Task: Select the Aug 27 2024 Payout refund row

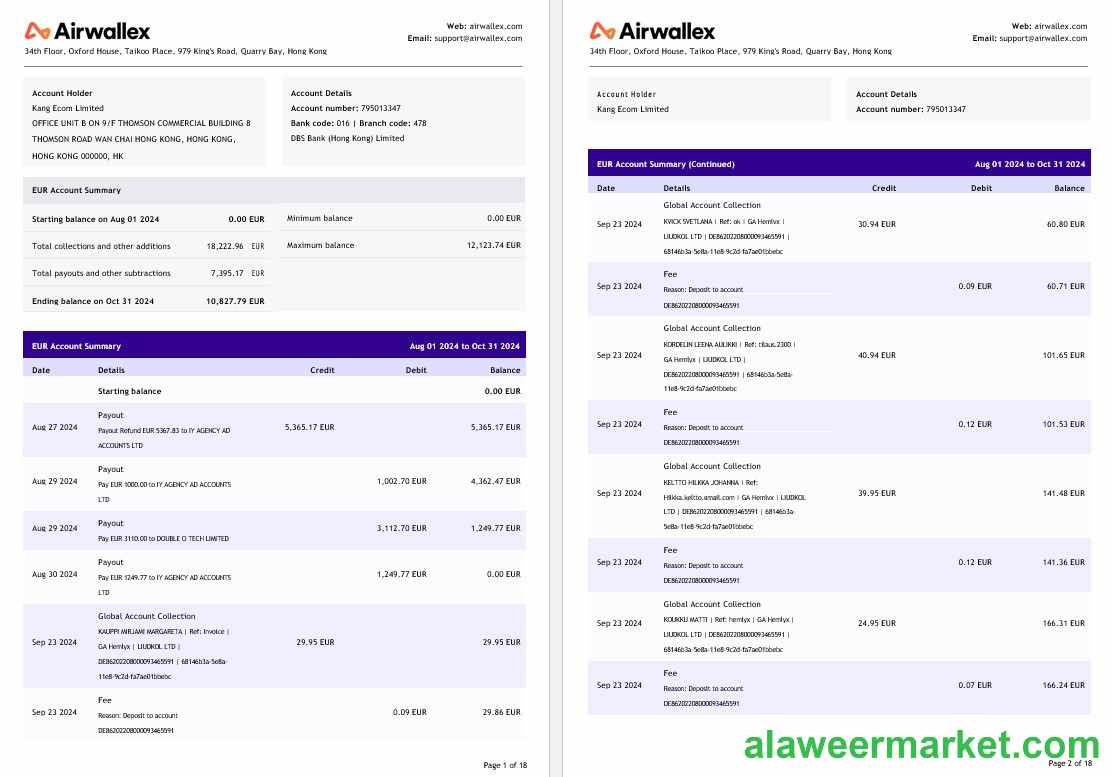Action: 272,428
